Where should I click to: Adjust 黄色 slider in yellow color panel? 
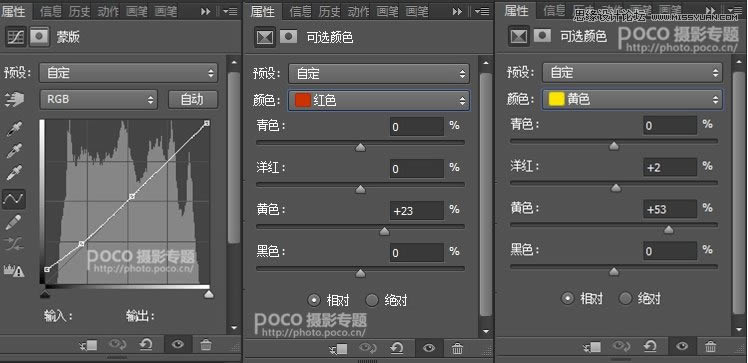point(669,230)
